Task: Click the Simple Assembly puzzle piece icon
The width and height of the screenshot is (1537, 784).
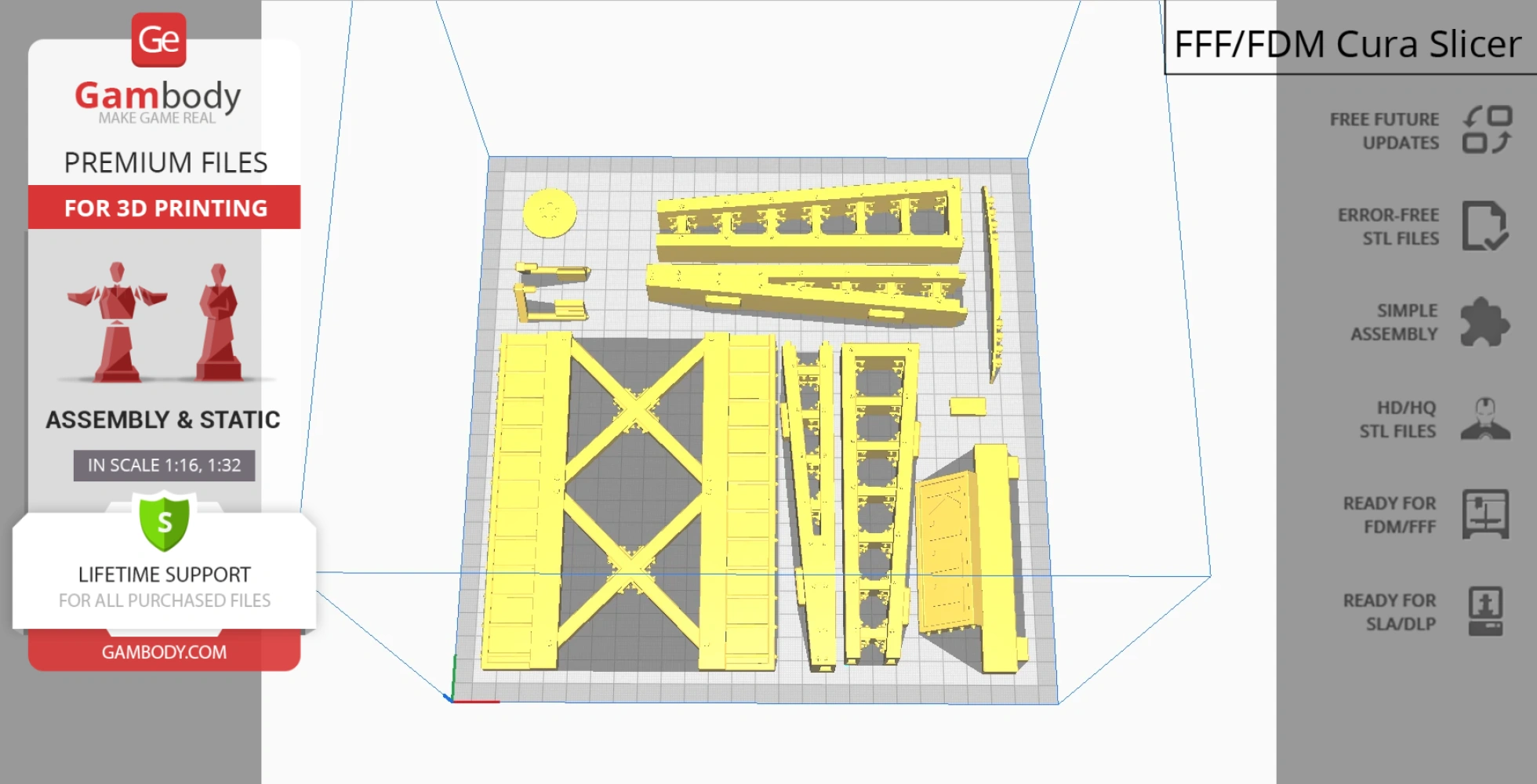Action: point(1486,321)
